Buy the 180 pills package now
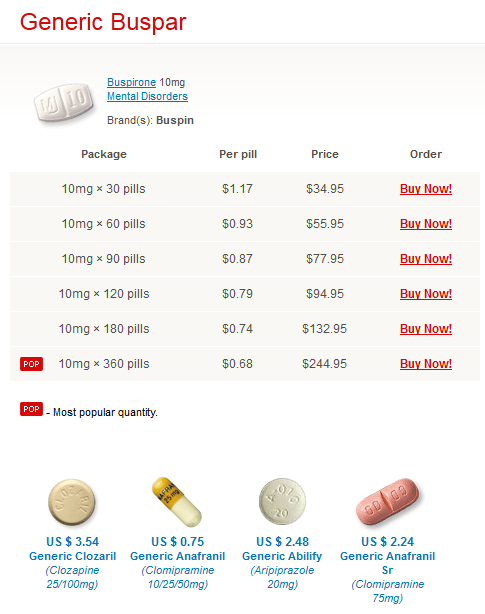This screenshot has width=485, height=614. [426, 329]
